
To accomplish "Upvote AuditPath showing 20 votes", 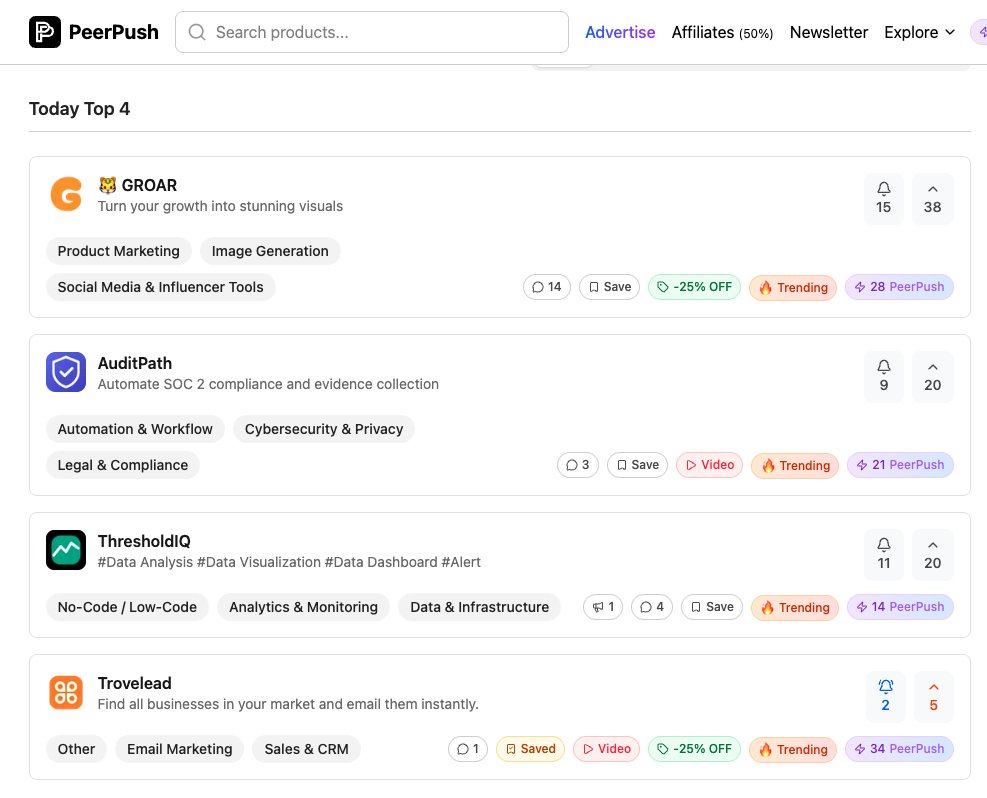I will [932, 376].
